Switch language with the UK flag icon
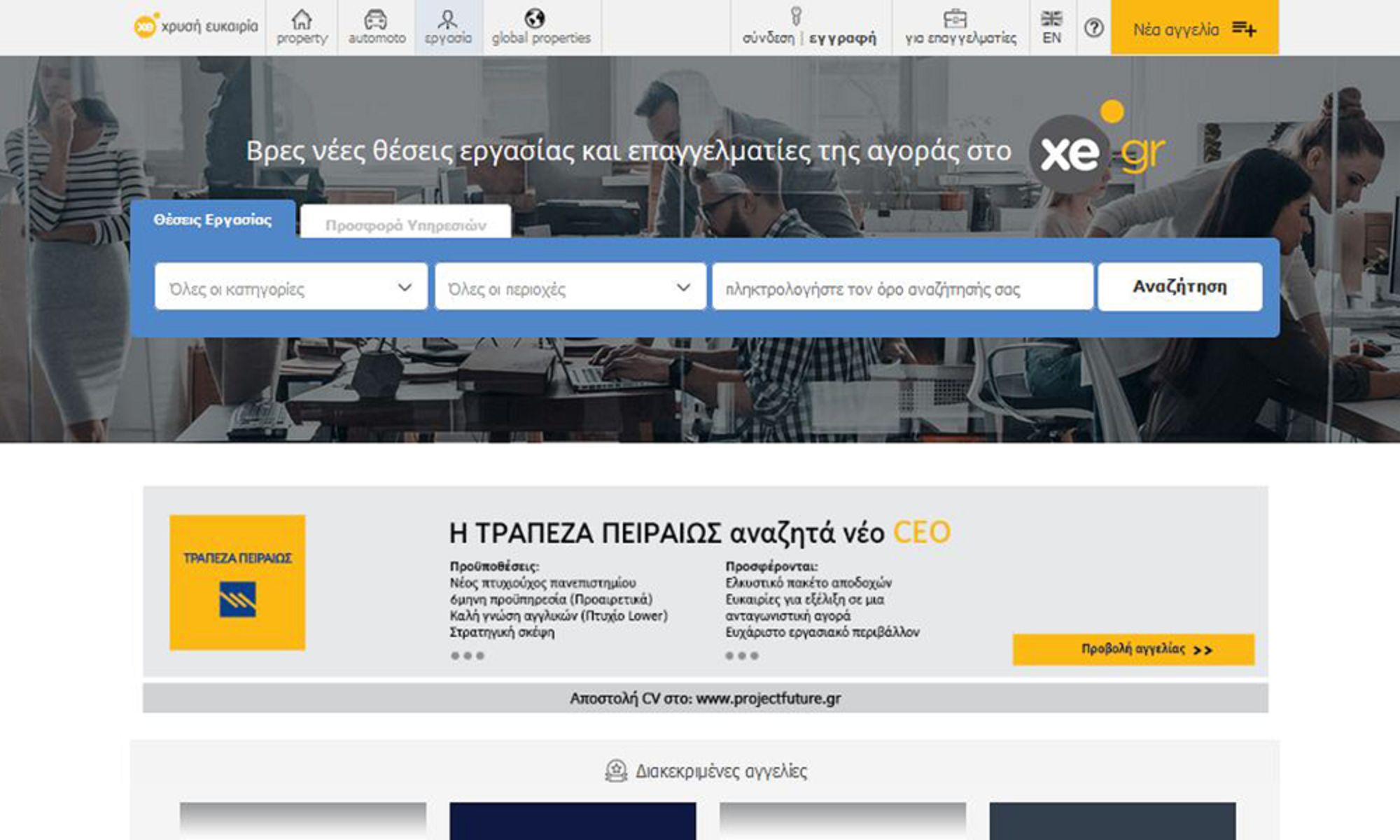The width and height of the screenshot is (1400, 840). pyautogui.click(x=1051, y=18)
